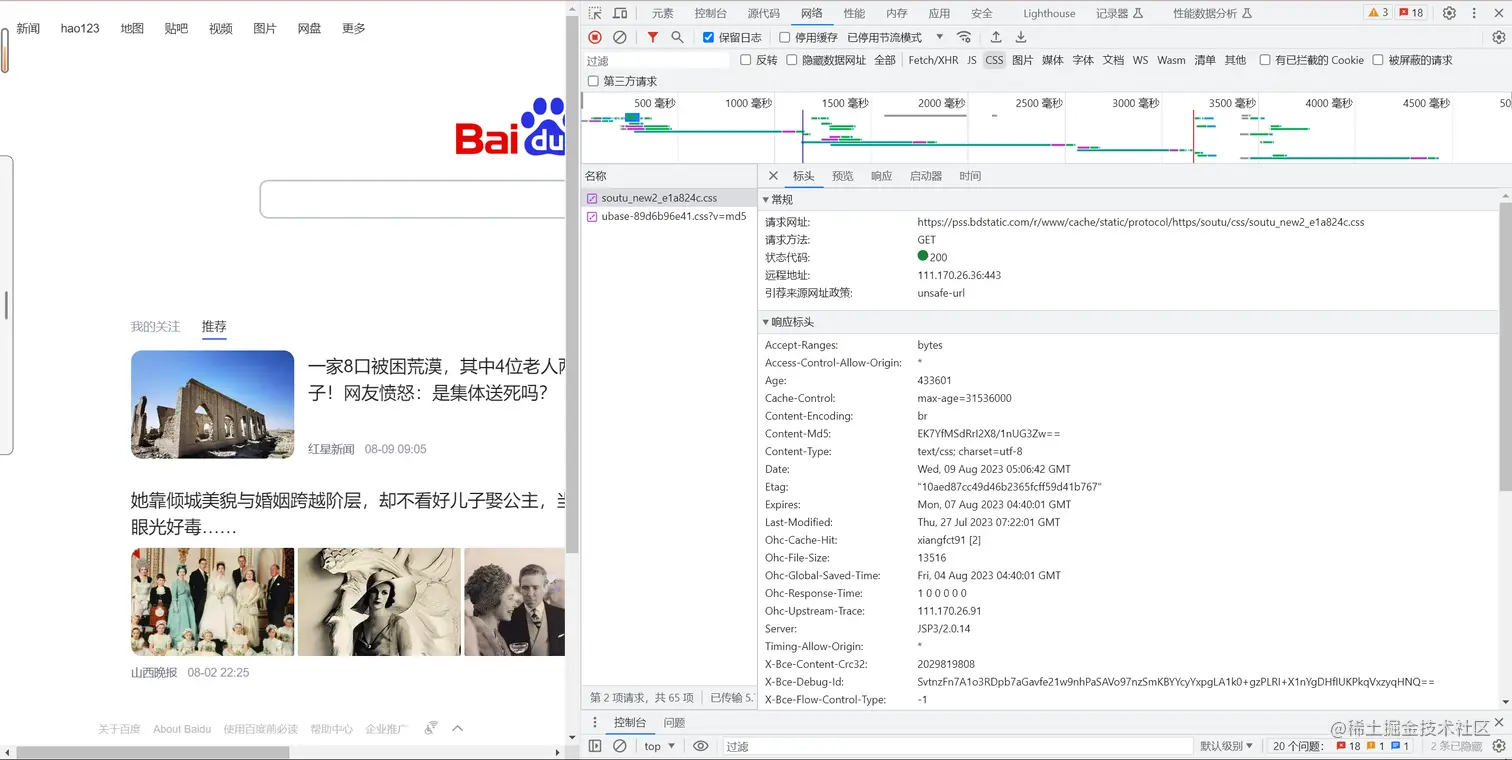Open network search magnifier icon

tap(677, 37)
